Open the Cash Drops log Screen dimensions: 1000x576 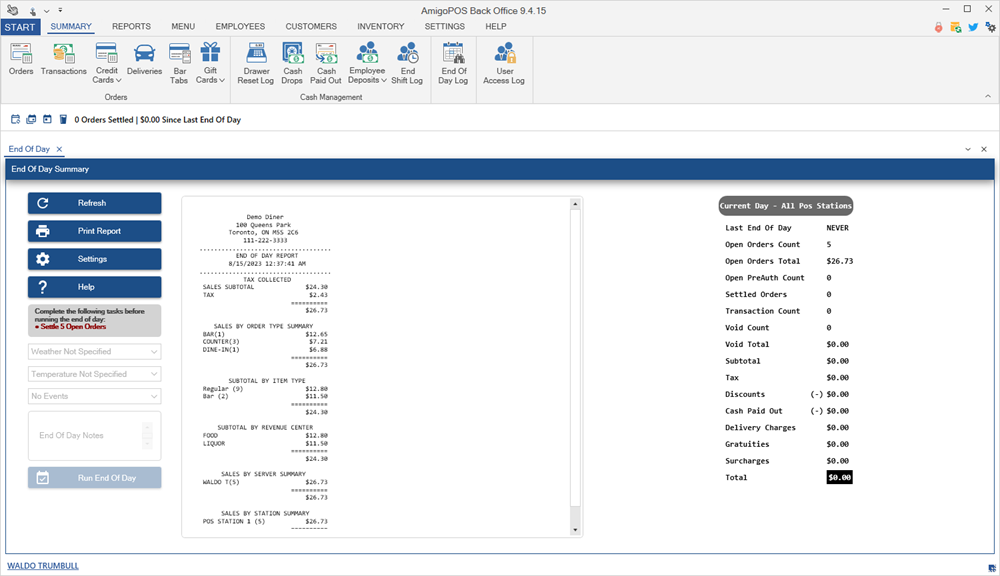click(292, 63)
